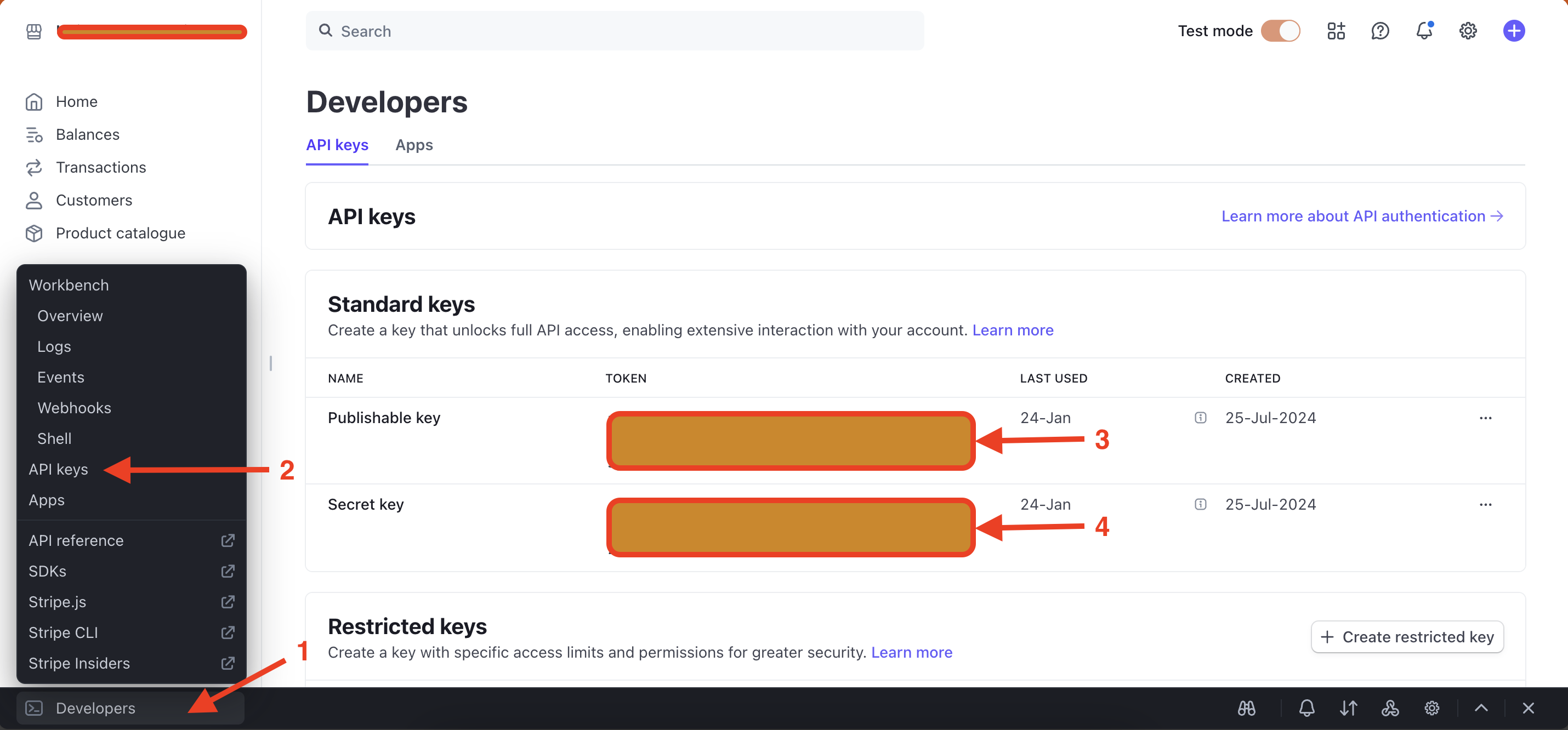Viewport: 1568px width, 730px height.
Task: Switch to the Apps tab under Developers
Action: tap(414, 145)
